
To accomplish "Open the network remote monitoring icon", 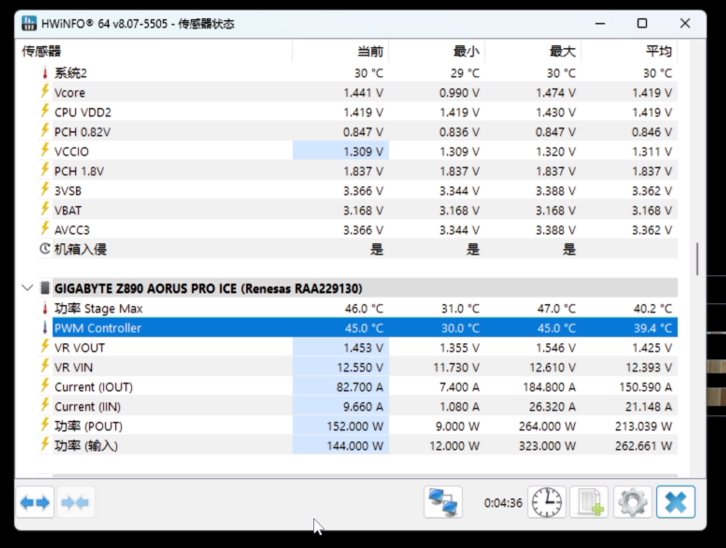I will (x=443, y=502).
